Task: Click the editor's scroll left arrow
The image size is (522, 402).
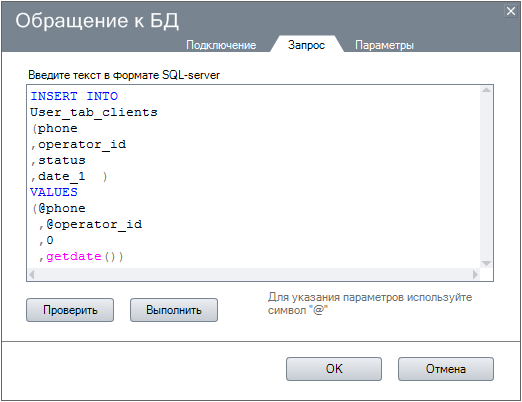Action: tap(32, 275)
